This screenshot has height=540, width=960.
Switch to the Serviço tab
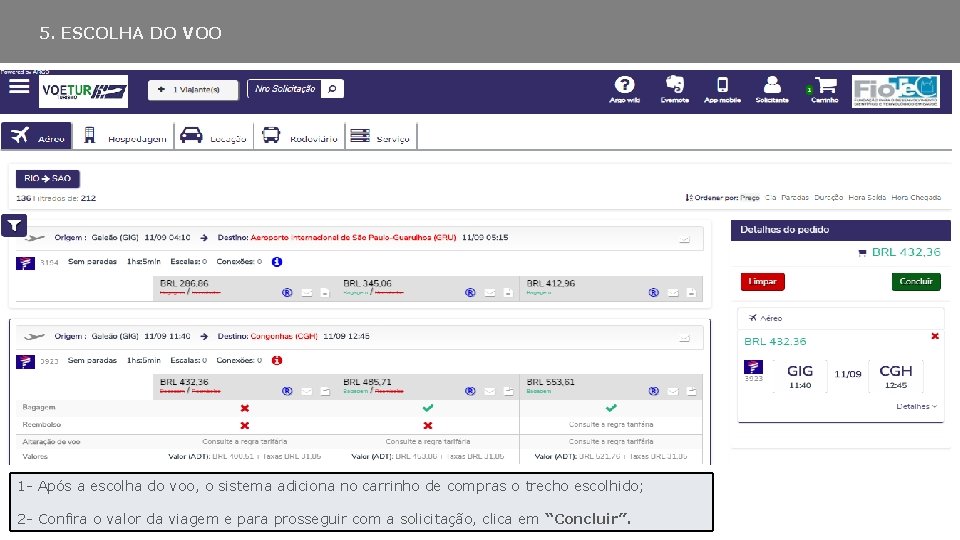381,136
